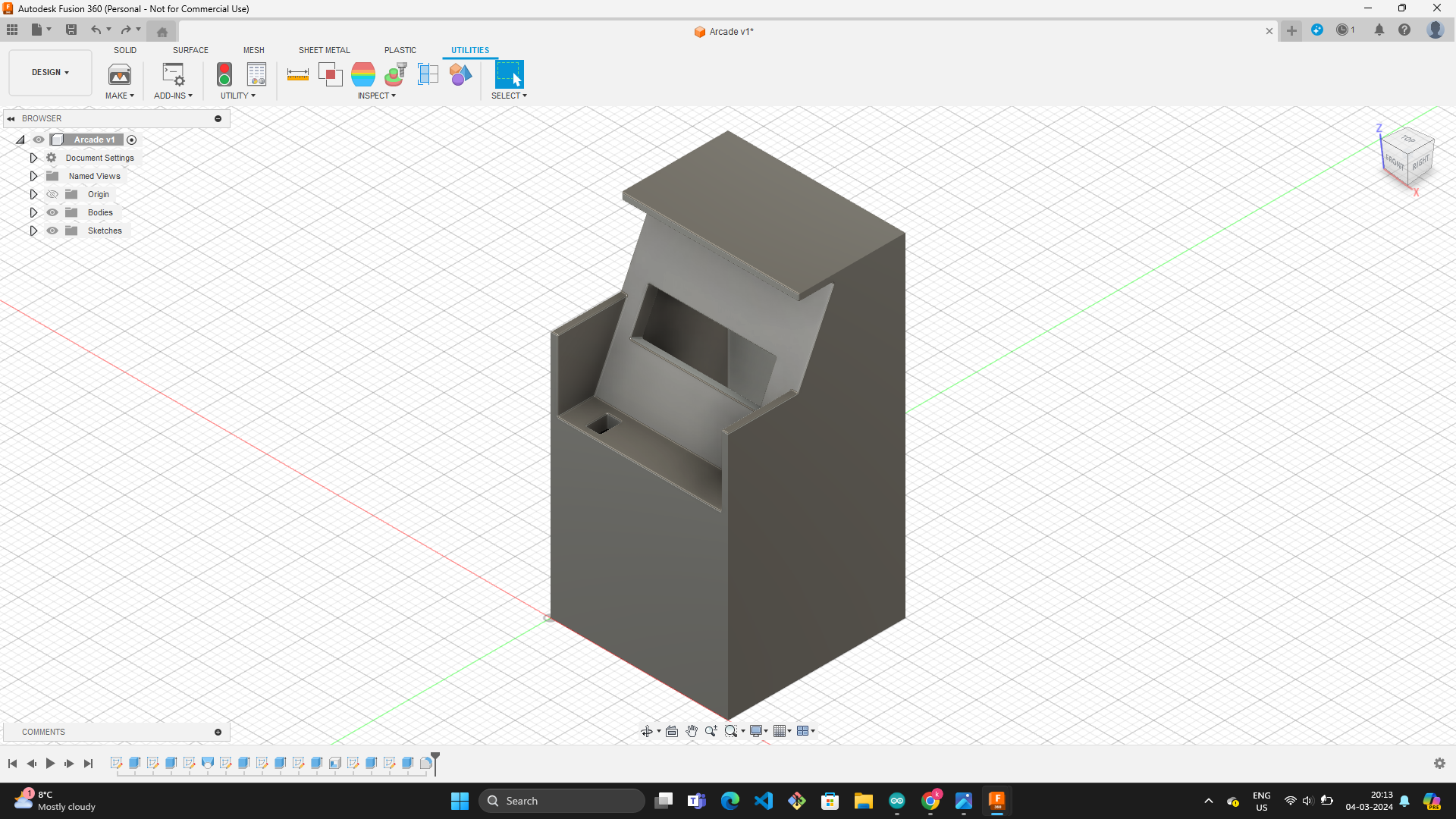The image size is (1456, 819).
Task: Click the Save file button
Action: point(70,30)
